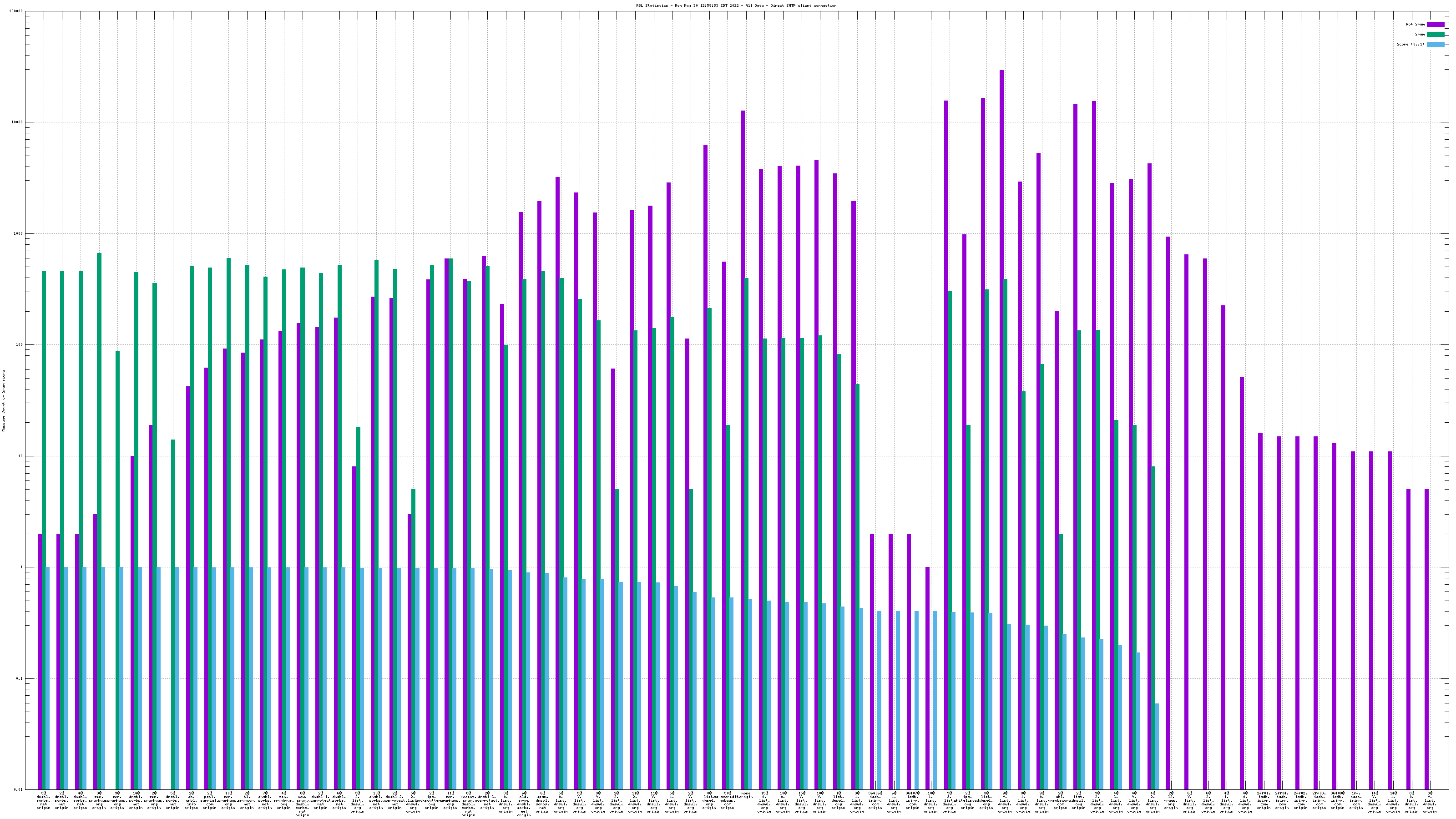Click the 'Score (0..1)' legend label text
This screenshot has width=1456, height=819.
[x=1410, y=44]
